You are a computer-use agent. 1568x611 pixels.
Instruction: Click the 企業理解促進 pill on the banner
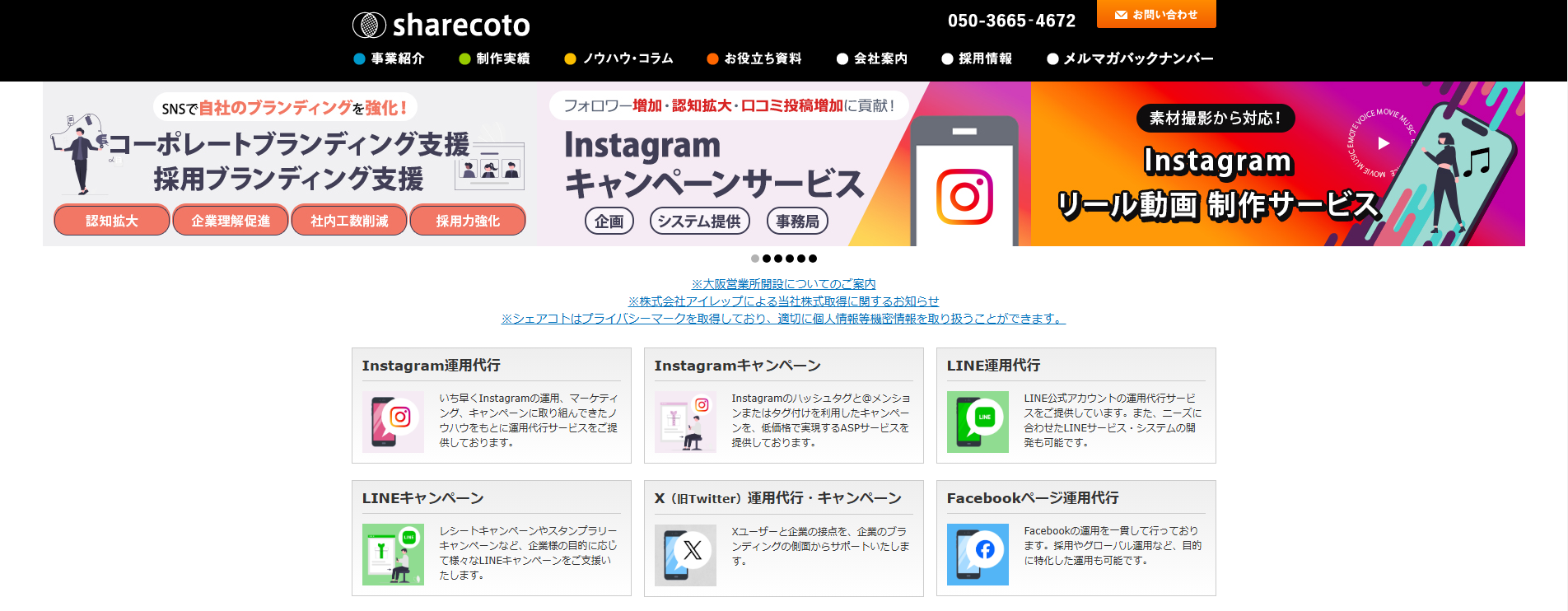point(231,221)
